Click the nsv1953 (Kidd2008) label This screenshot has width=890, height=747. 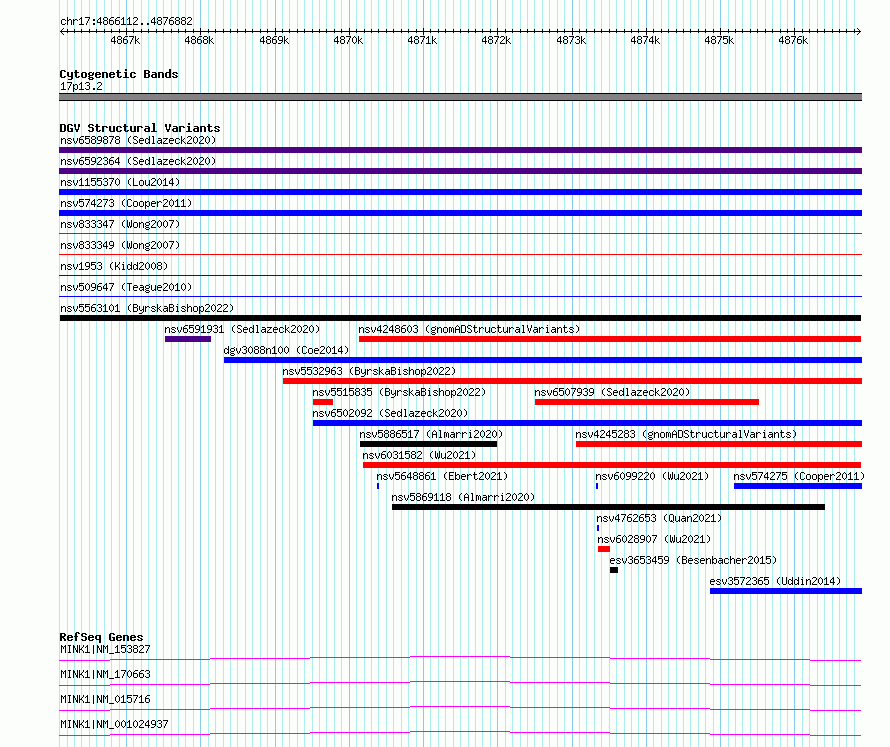click(x=114, y=266)
